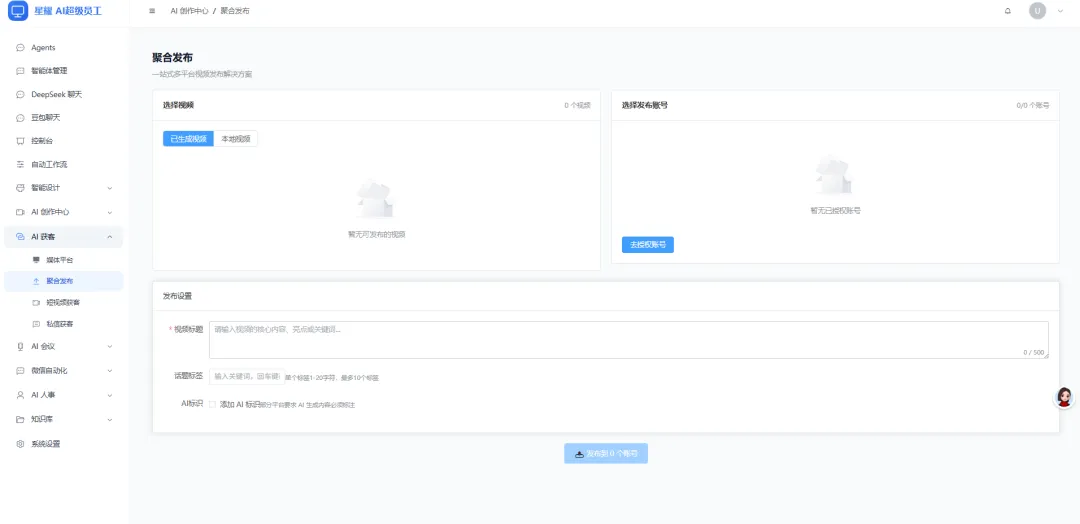The image size is (1080, 524).
Task: Switch to the 本地视频 tab
Action: pos(236,138)
